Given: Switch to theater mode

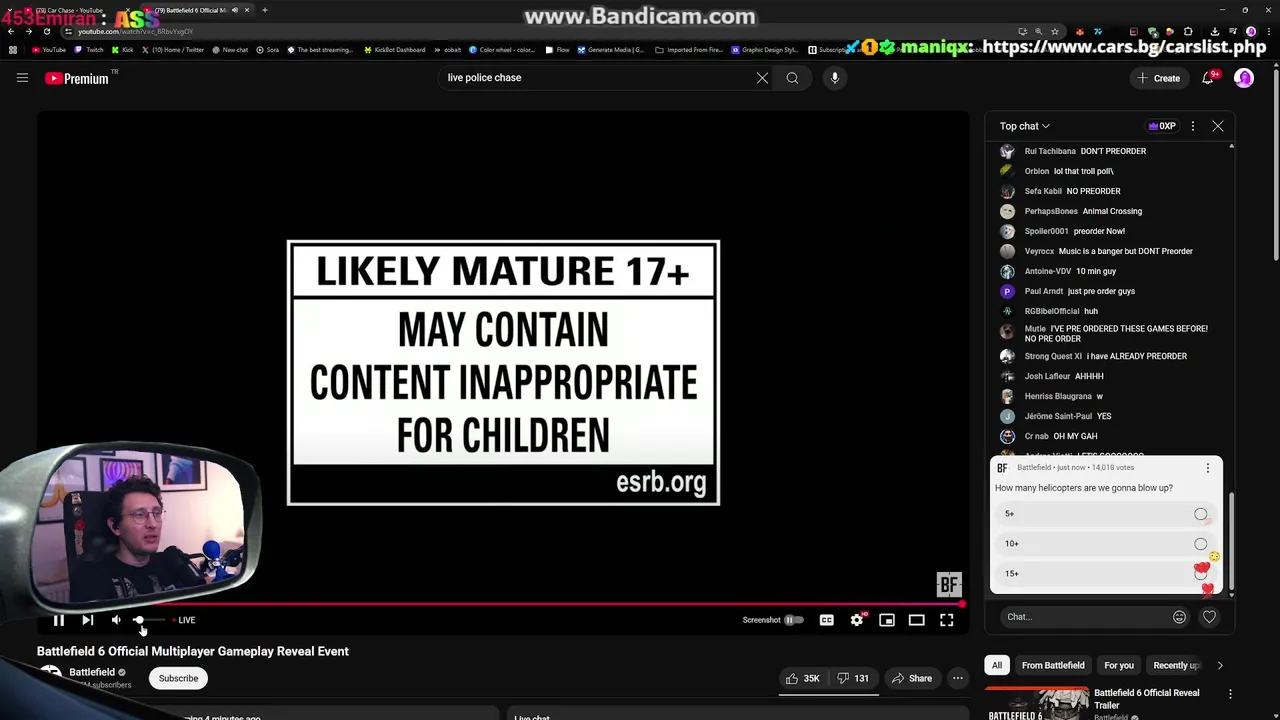Looking at the screenshot, I should point(916,620).
